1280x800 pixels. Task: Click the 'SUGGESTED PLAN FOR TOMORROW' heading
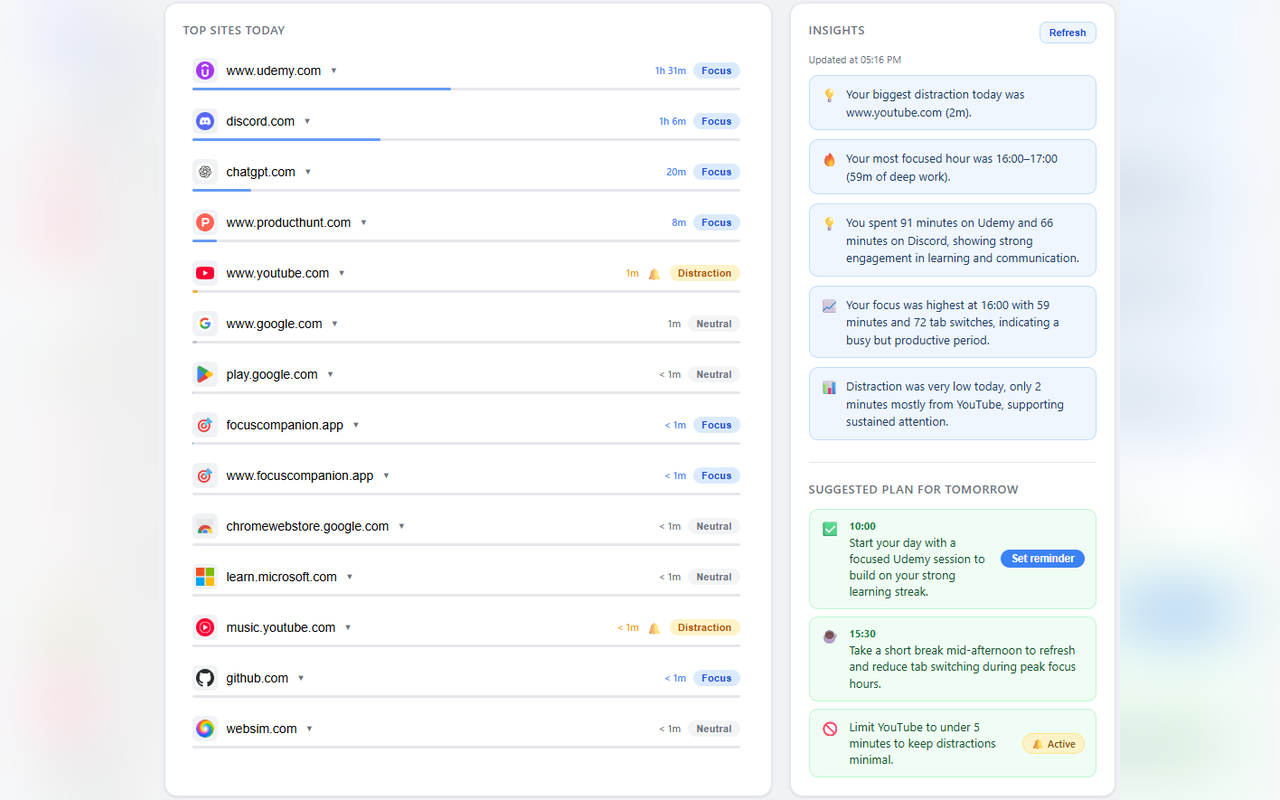click(914, 490)
